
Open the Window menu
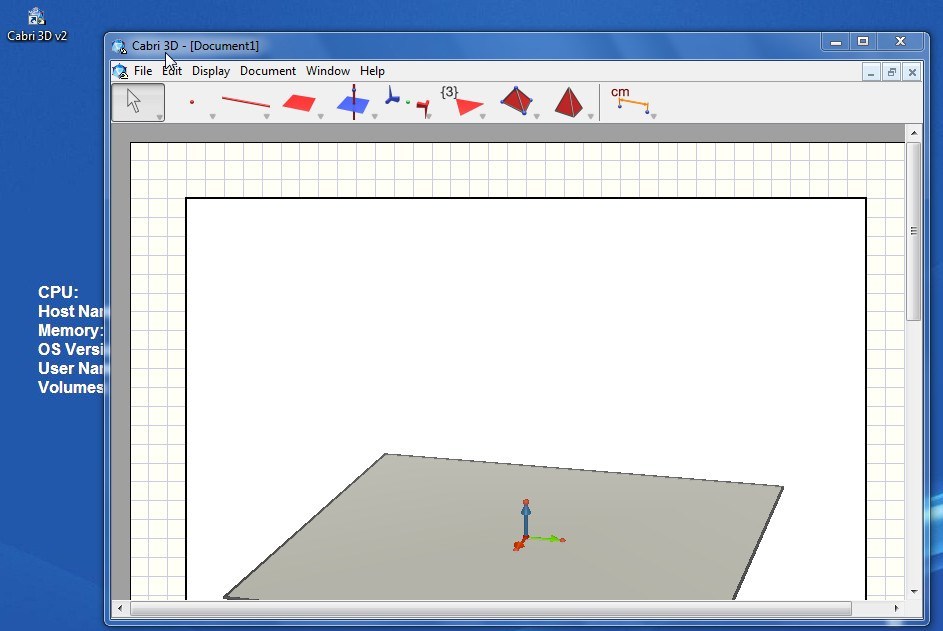click(x=327, y=71)
